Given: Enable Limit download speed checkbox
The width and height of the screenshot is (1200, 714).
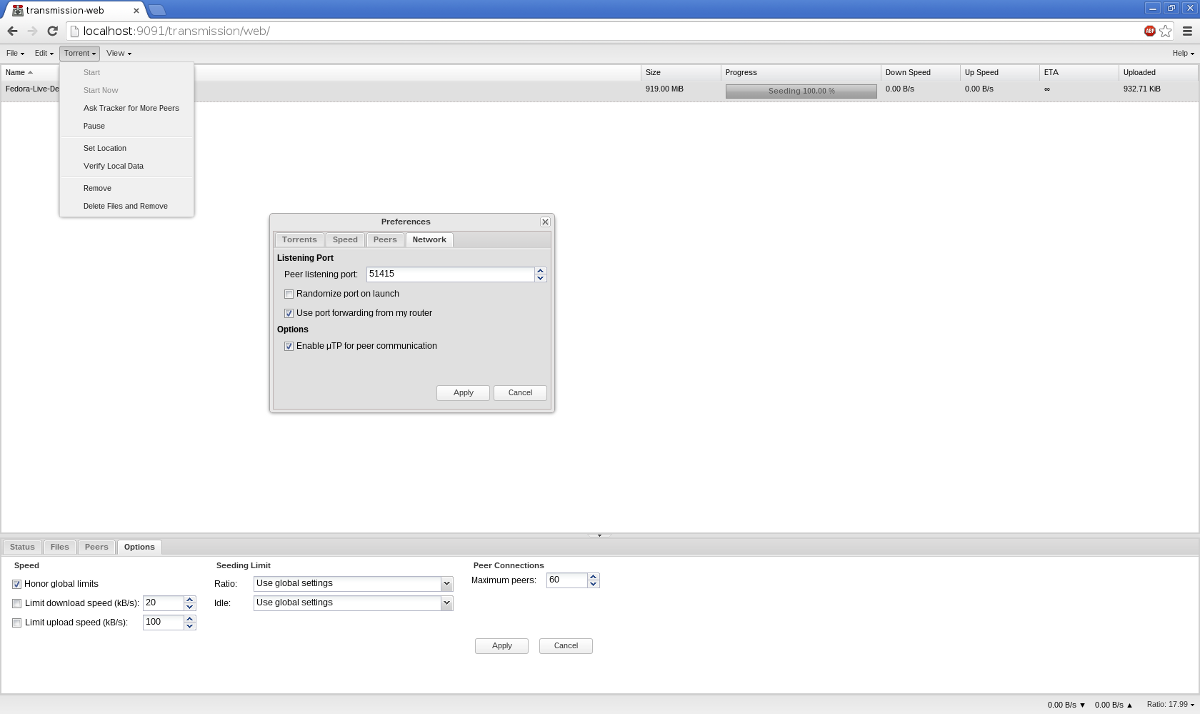Looking at the screenshot, I should [x=17, y=603].
